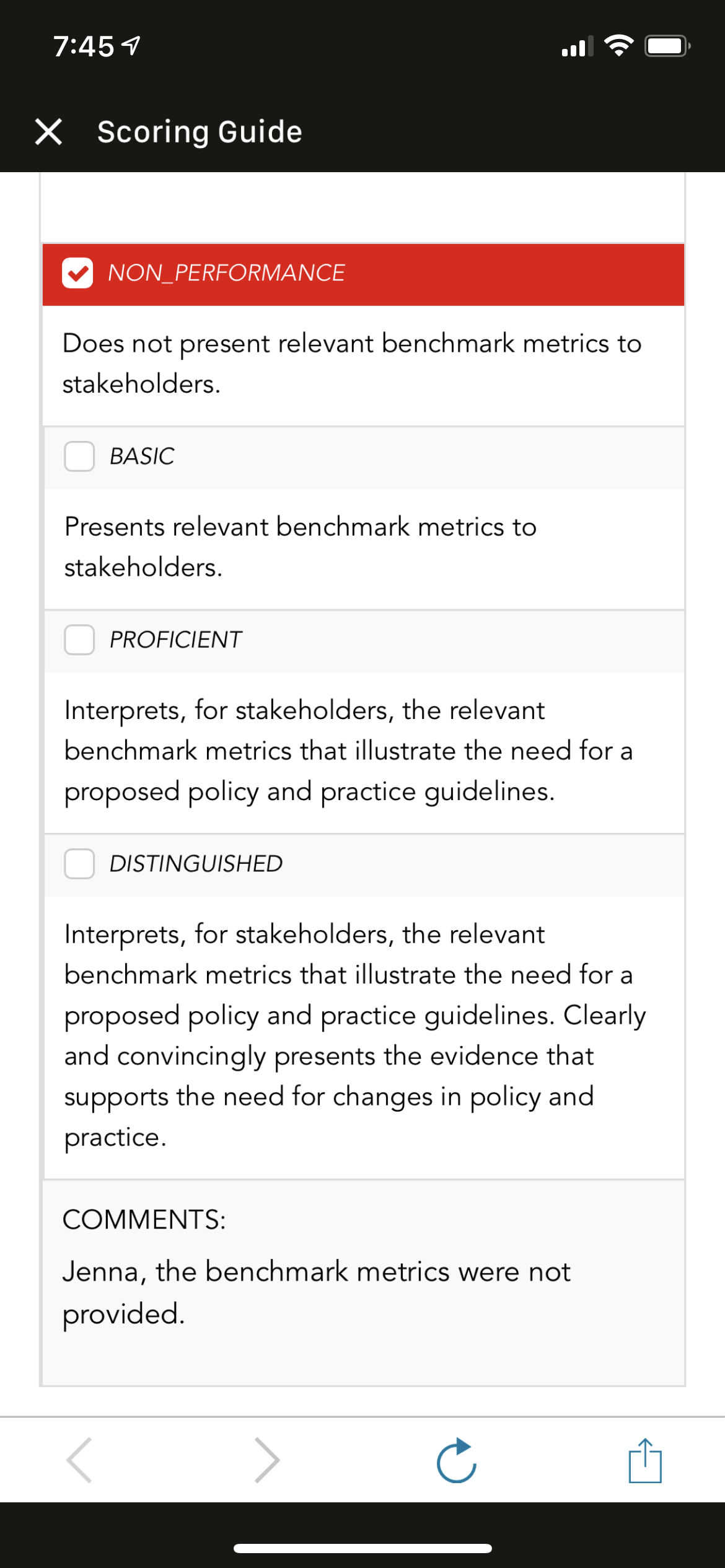The width and height of the screenshot is (725, 1568).
Task: Uncheck the NON_PERFORMANCE checkbox
Action: click(77, 273)
